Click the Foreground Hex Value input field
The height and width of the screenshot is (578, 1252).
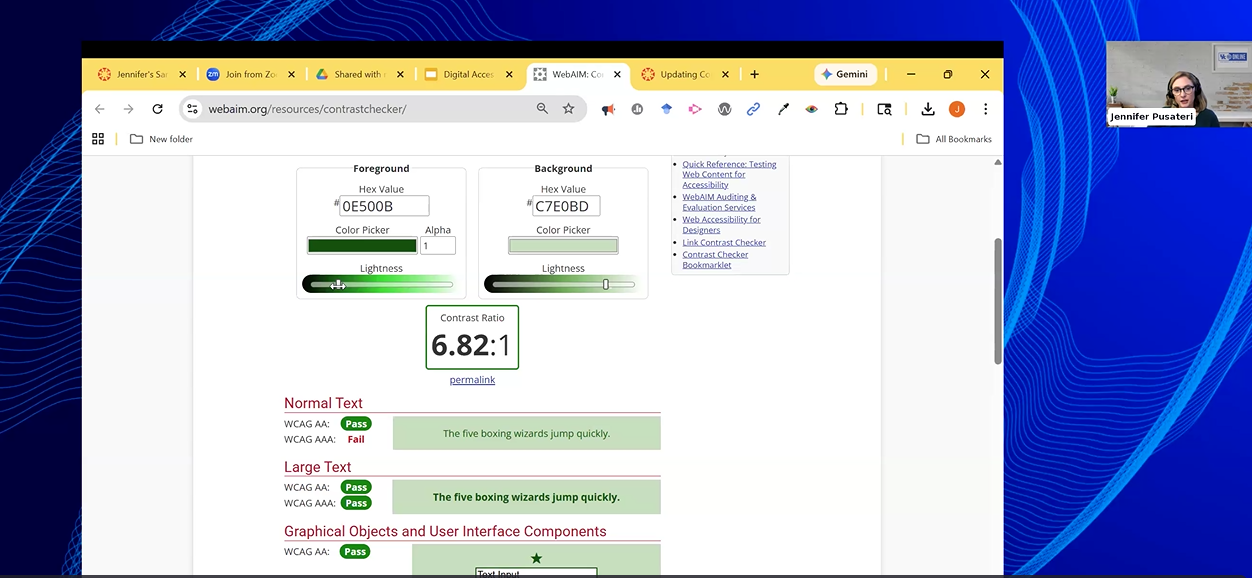[384, 207]
